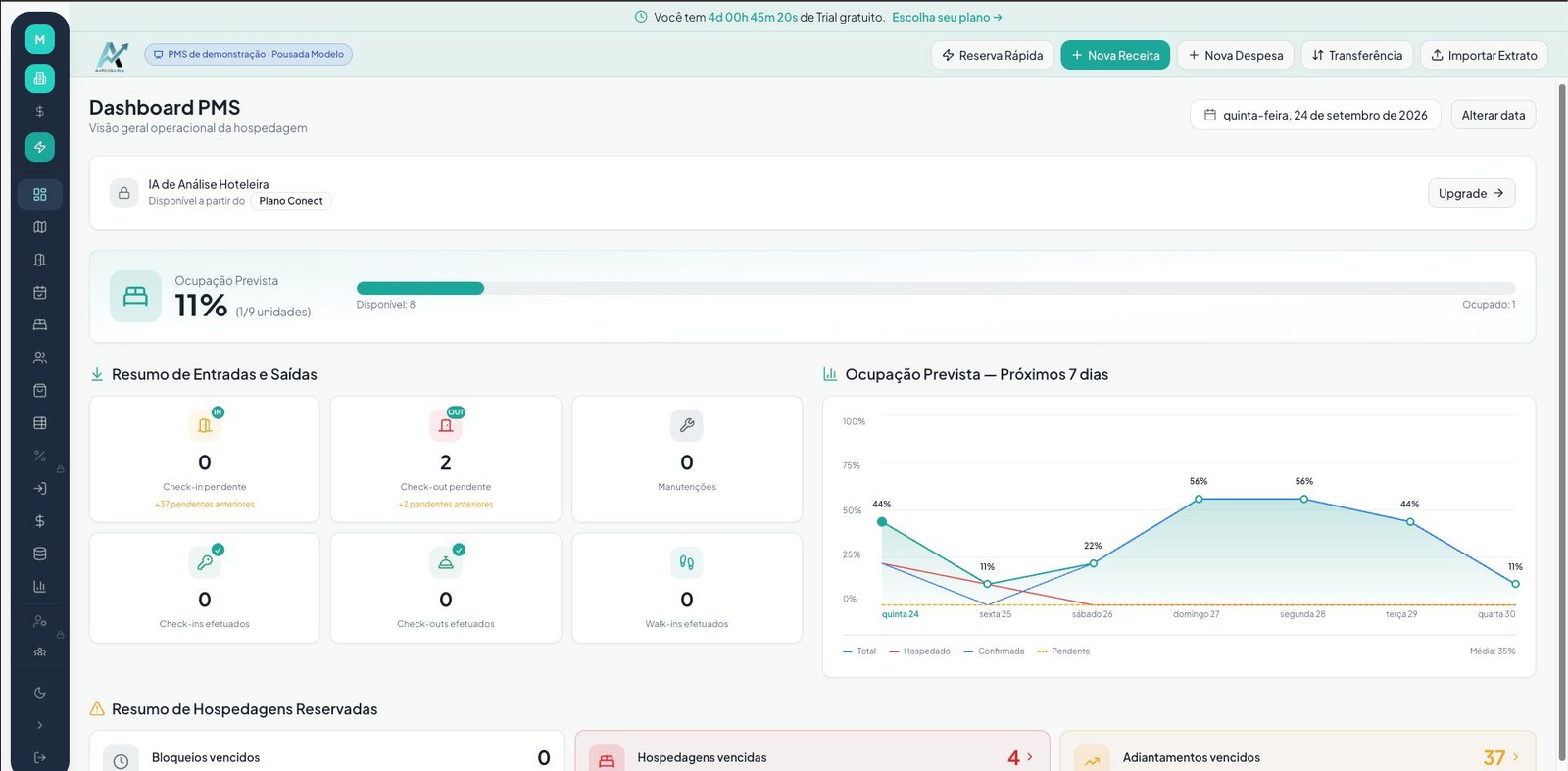Toggle the 'Confirmada' legend series in chart
Image resolution: width=1568 pixels, height=771 pixels.
point(994,651)
